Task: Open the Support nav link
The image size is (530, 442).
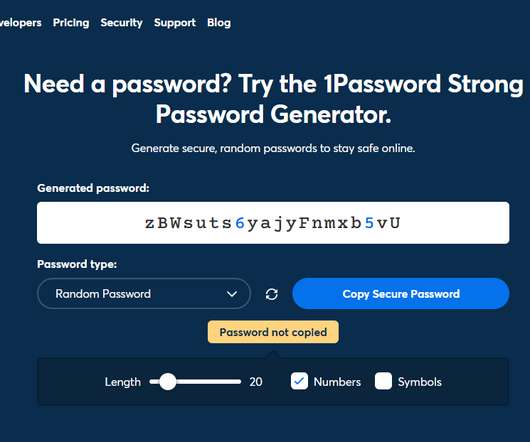Action: point(175,23)
